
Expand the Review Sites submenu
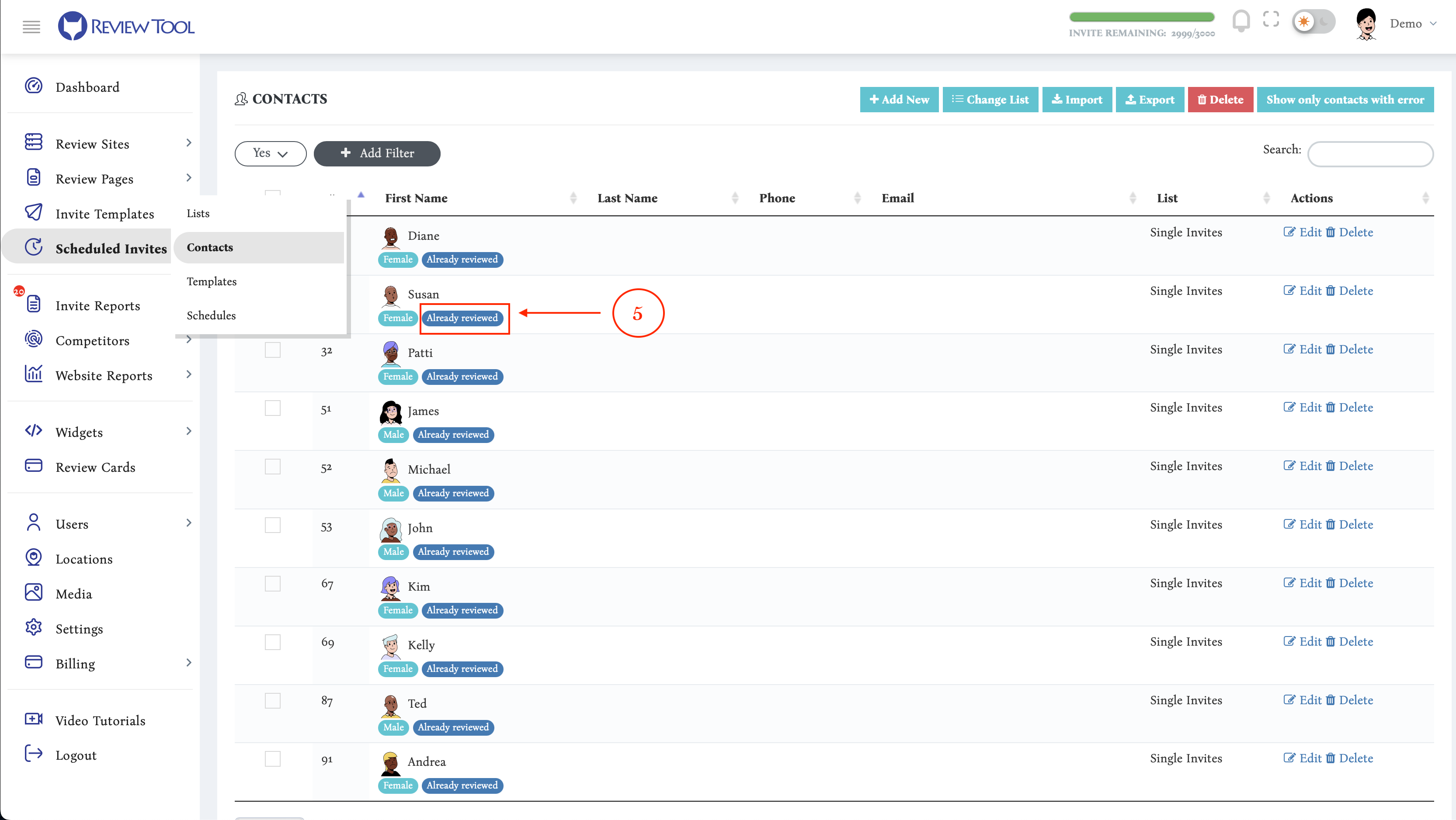click(x=189, y=143)
